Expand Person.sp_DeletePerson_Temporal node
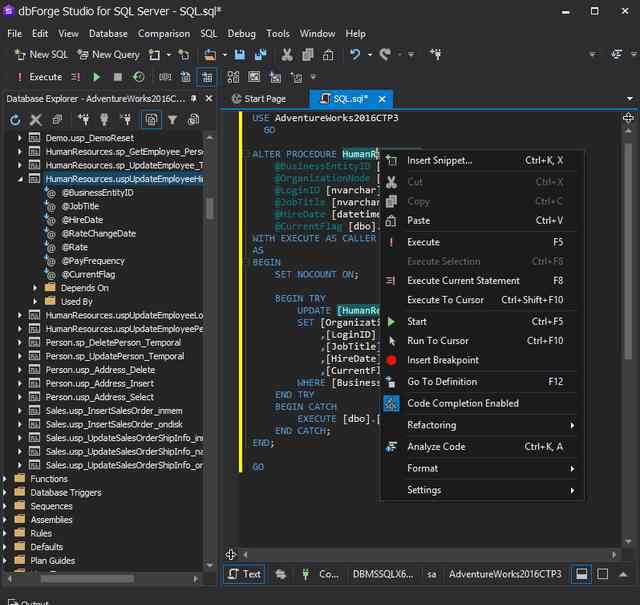640x605 pixels. (19, 343)
